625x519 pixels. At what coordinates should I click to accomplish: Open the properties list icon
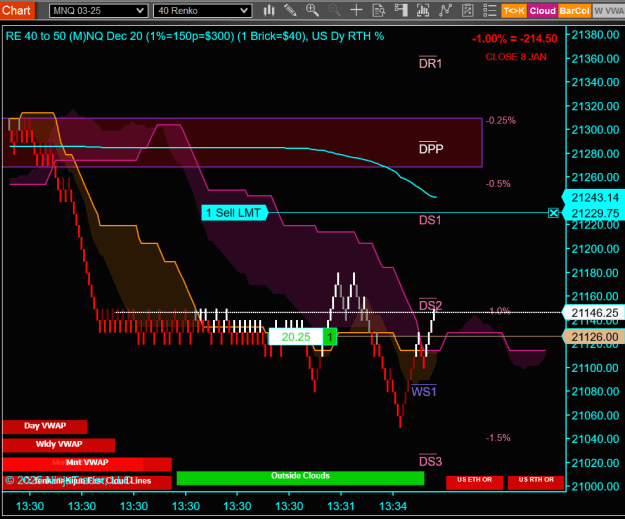point(489,10)
